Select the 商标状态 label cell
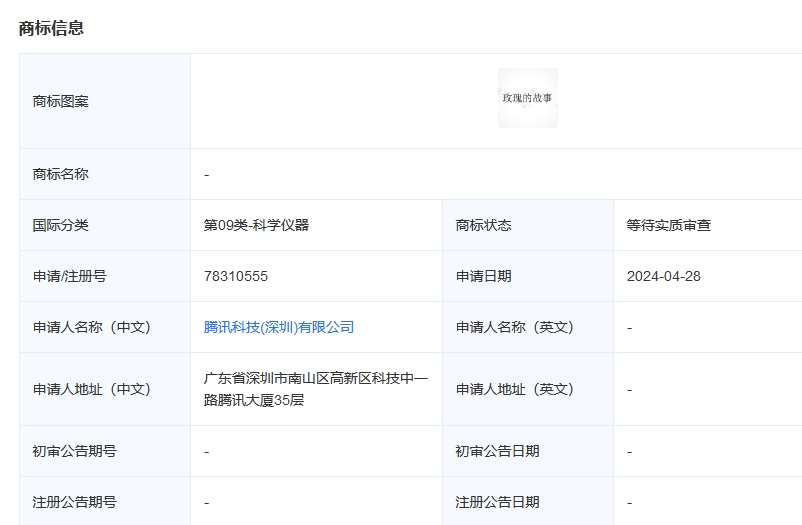The image size is (802, 525). tap(484, 225)
